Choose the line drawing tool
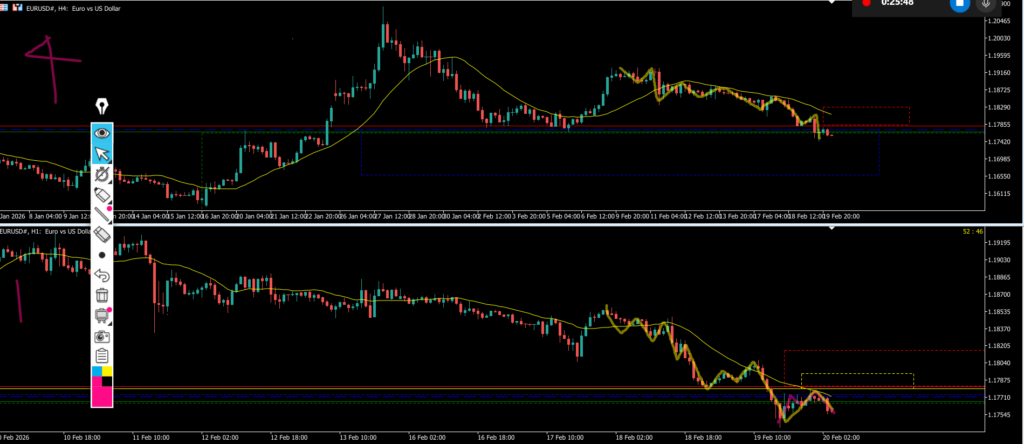This screenshot has width=1024, height=444. [x=101, y=213]
